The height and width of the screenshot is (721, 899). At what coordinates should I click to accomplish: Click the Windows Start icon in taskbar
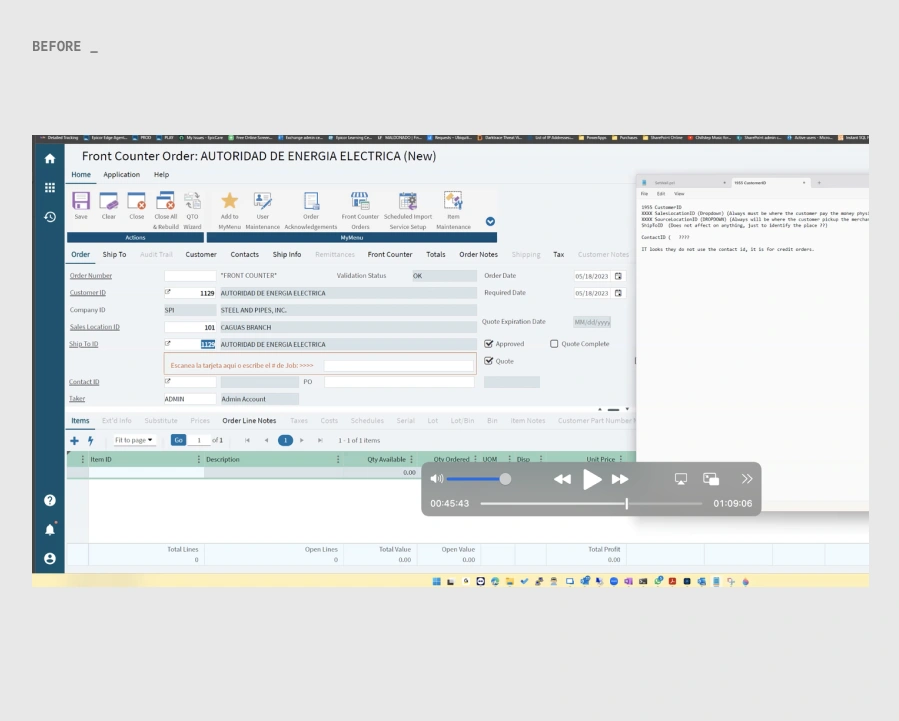[436, 581]
